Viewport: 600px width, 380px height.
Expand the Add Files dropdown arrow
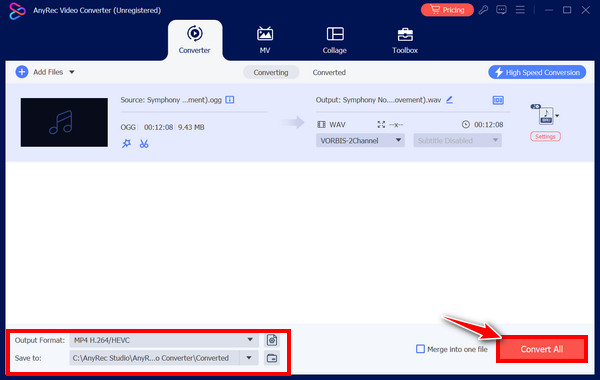pyautogui.click(x=72, y=72)
